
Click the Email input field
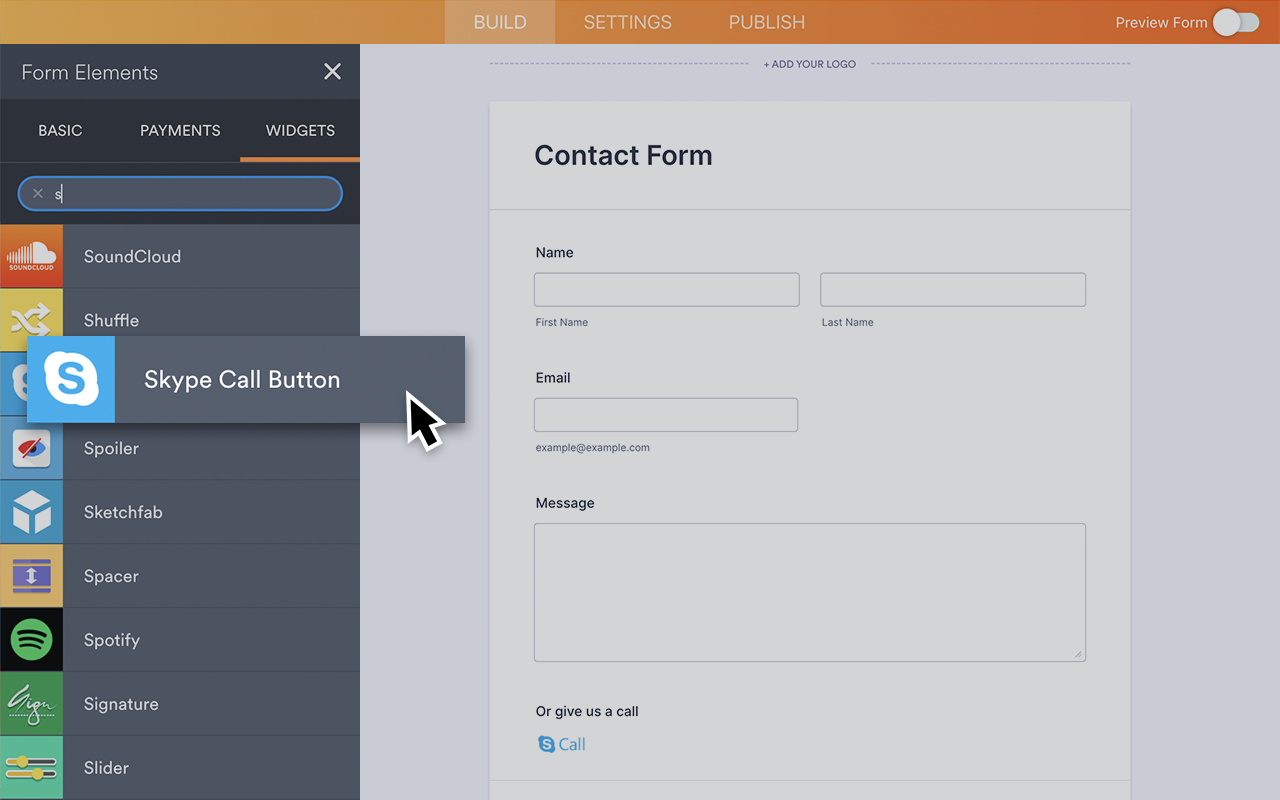[x=666, y=415]
